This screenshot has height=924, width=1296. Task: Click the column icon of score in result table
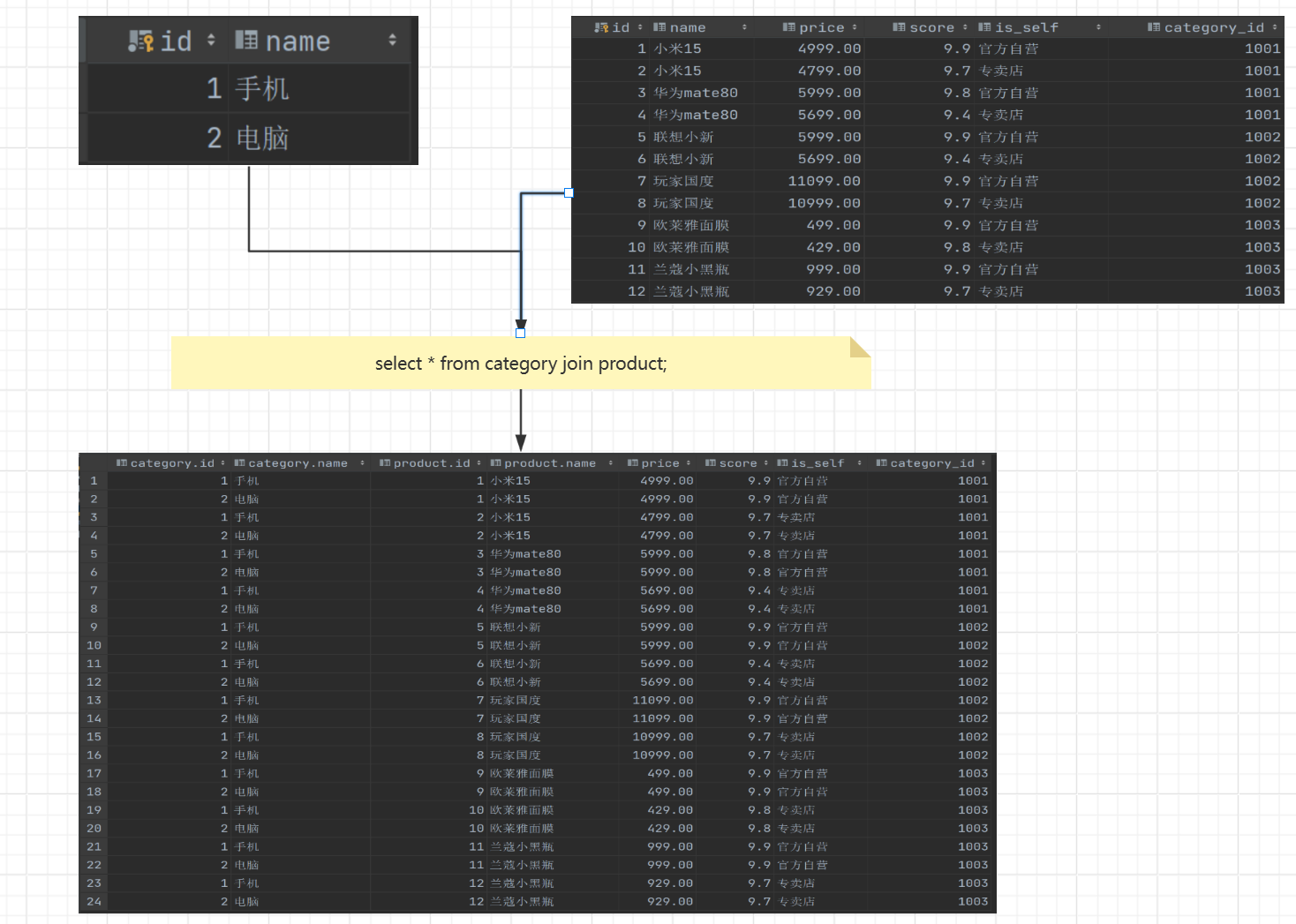click(711, 462)
